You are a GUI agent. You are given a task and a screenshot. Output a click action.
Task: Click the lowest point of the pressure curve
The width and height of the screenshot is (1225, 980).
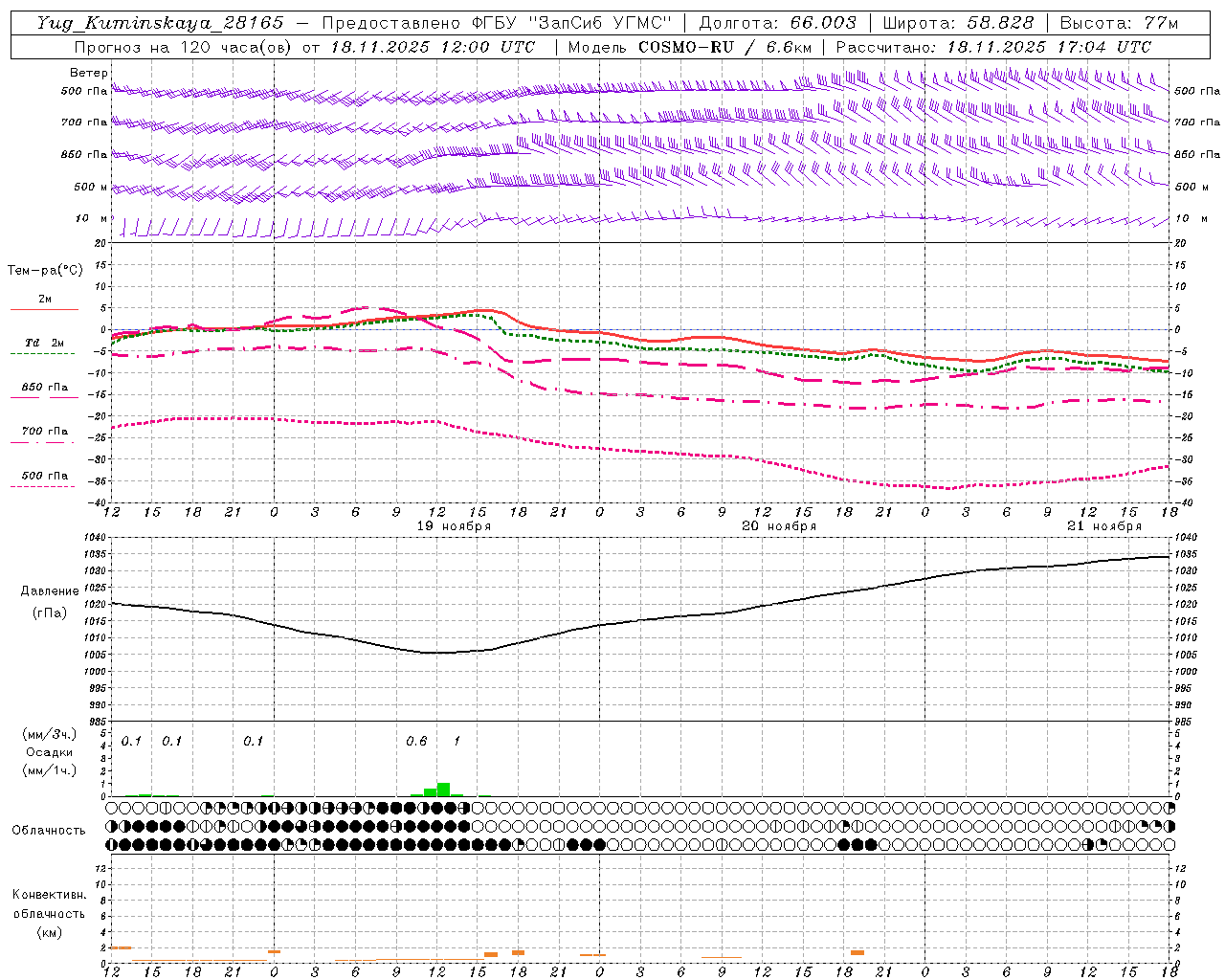(438, 653)
